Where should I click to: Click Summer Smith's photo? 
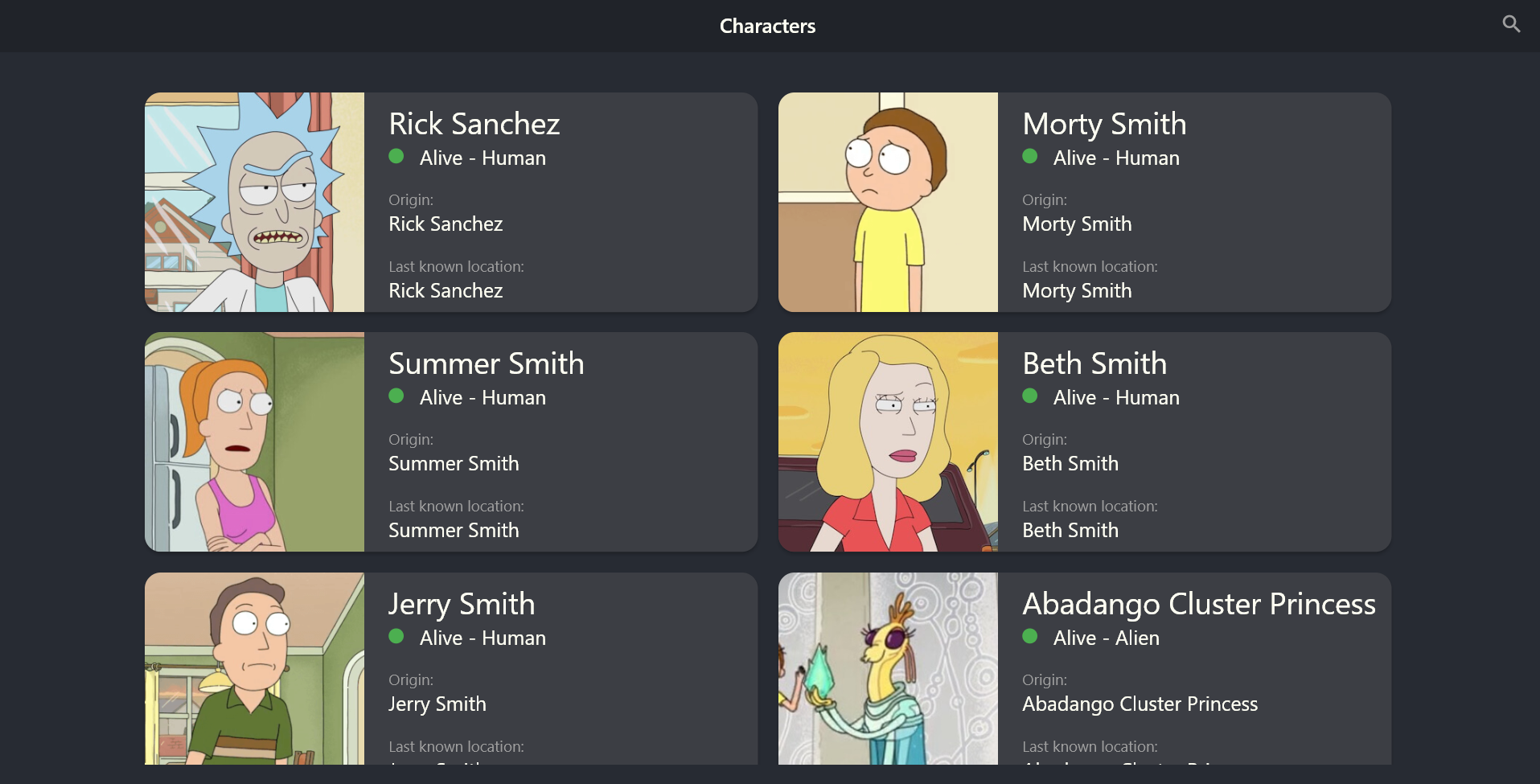coord(254,441)
